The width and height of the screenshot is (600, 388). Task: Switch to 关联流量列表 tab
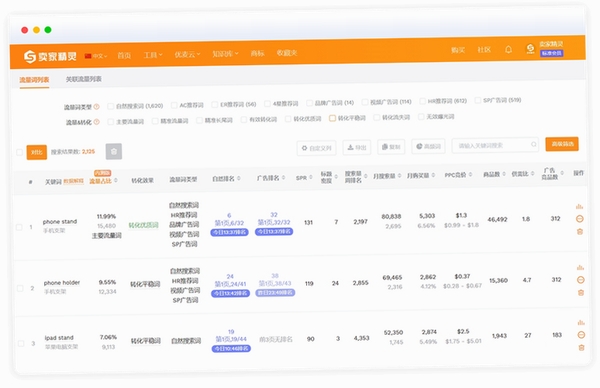(x=83, y=79)
